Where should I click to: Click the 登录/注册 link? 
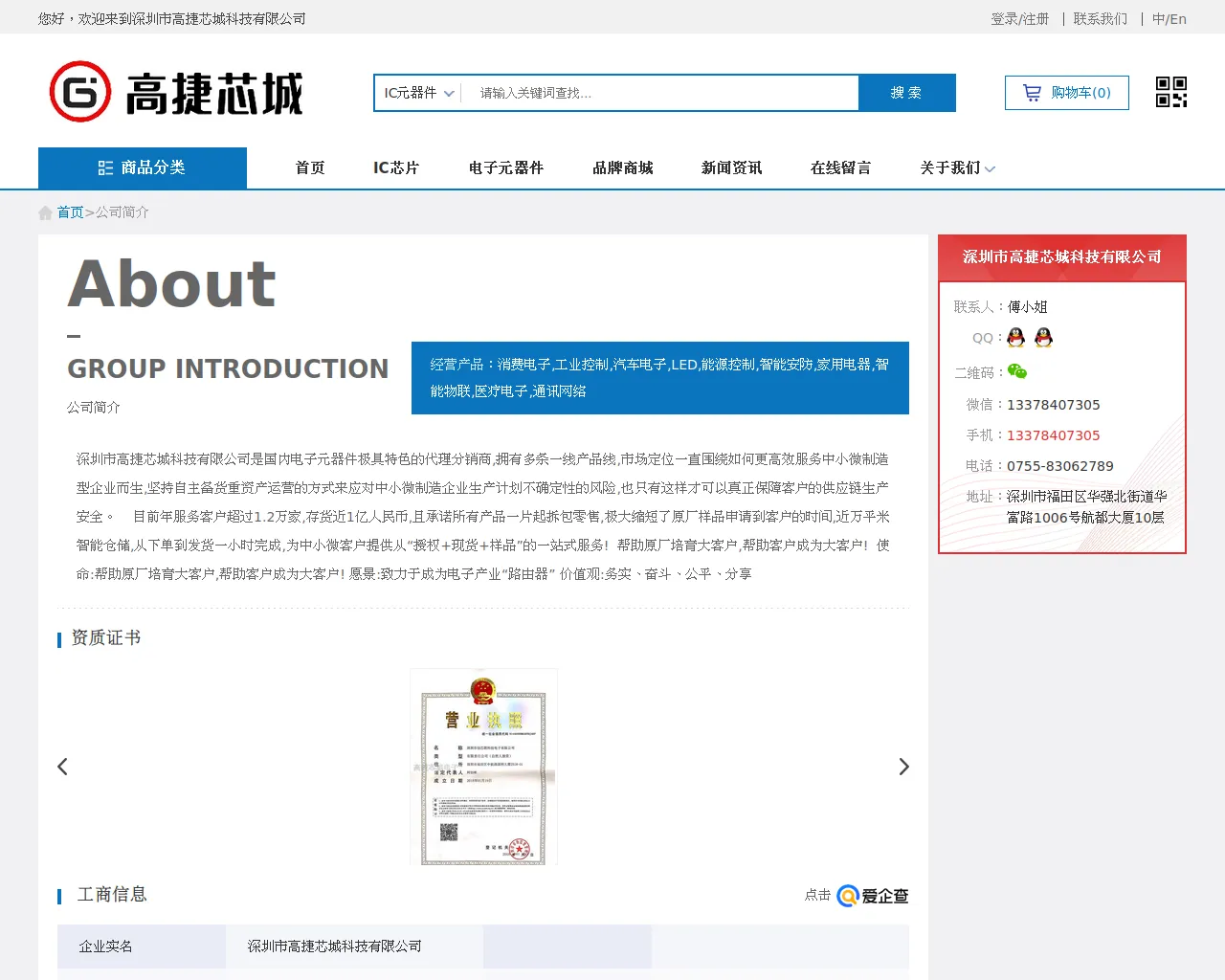click(1019, 19)
